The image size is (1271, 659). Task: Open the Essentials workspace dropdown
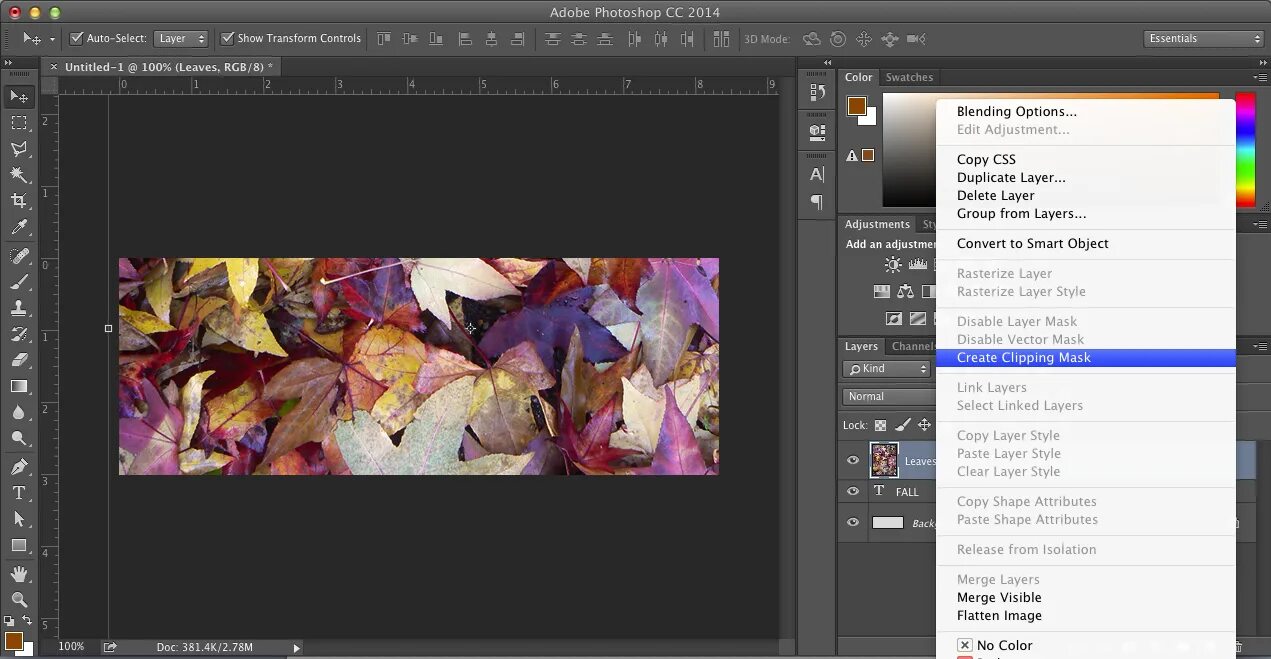coord(1204,39)
